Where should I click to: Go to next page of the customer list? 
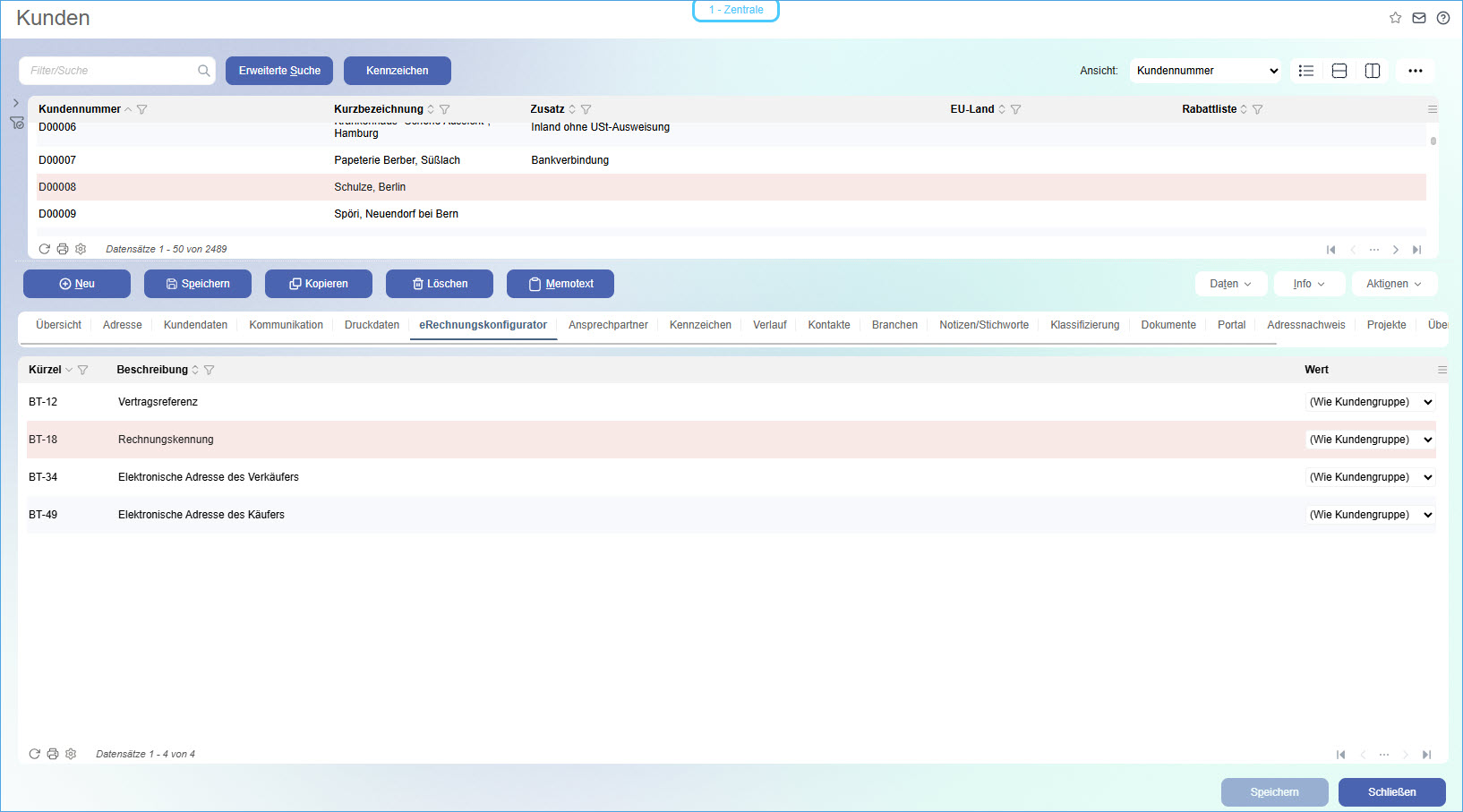tap(1396, 250)
